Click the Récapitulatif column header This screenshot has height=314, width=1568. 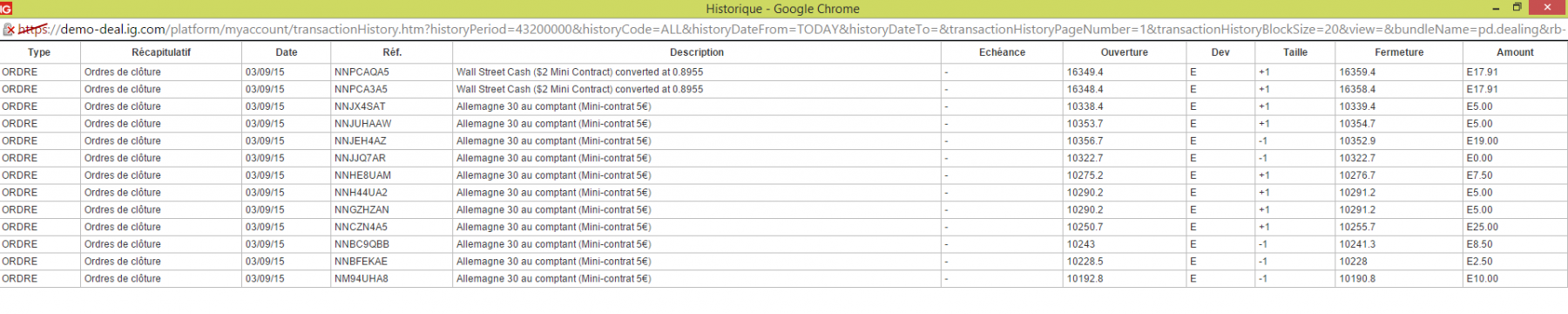pos(161,52)
